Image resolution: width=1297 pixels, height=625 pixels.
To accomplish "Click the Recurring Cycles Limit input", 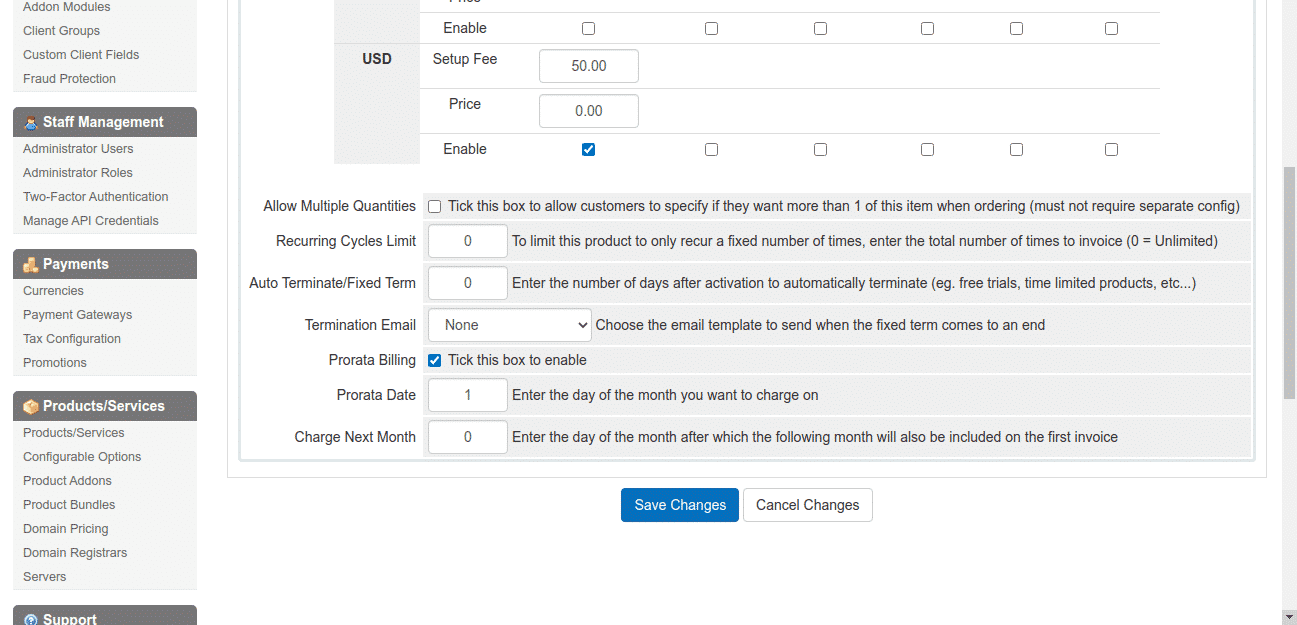I will [x=468, y=241].
